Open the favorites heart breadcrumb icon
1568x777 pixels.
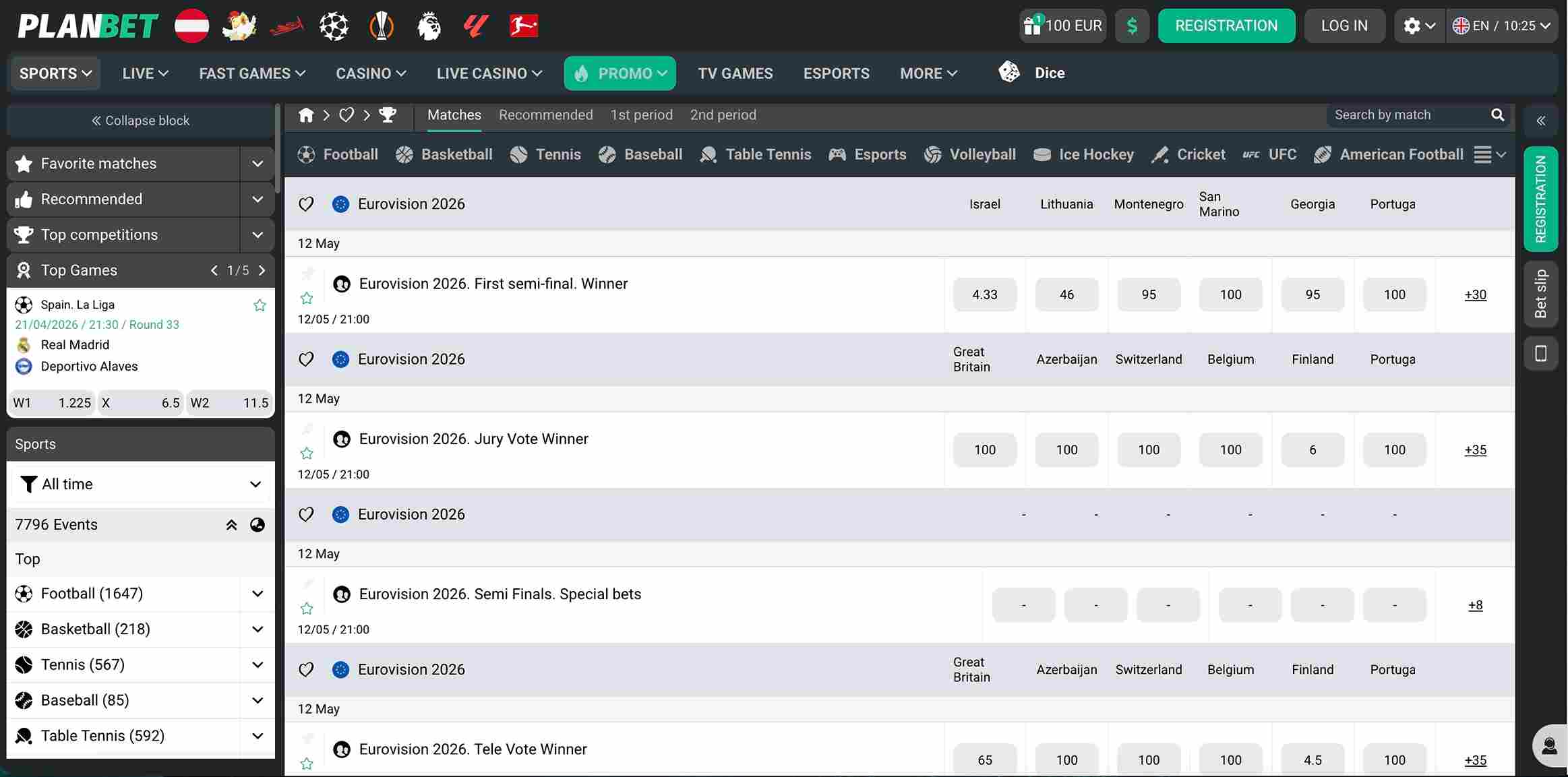(x=346, y=115)
